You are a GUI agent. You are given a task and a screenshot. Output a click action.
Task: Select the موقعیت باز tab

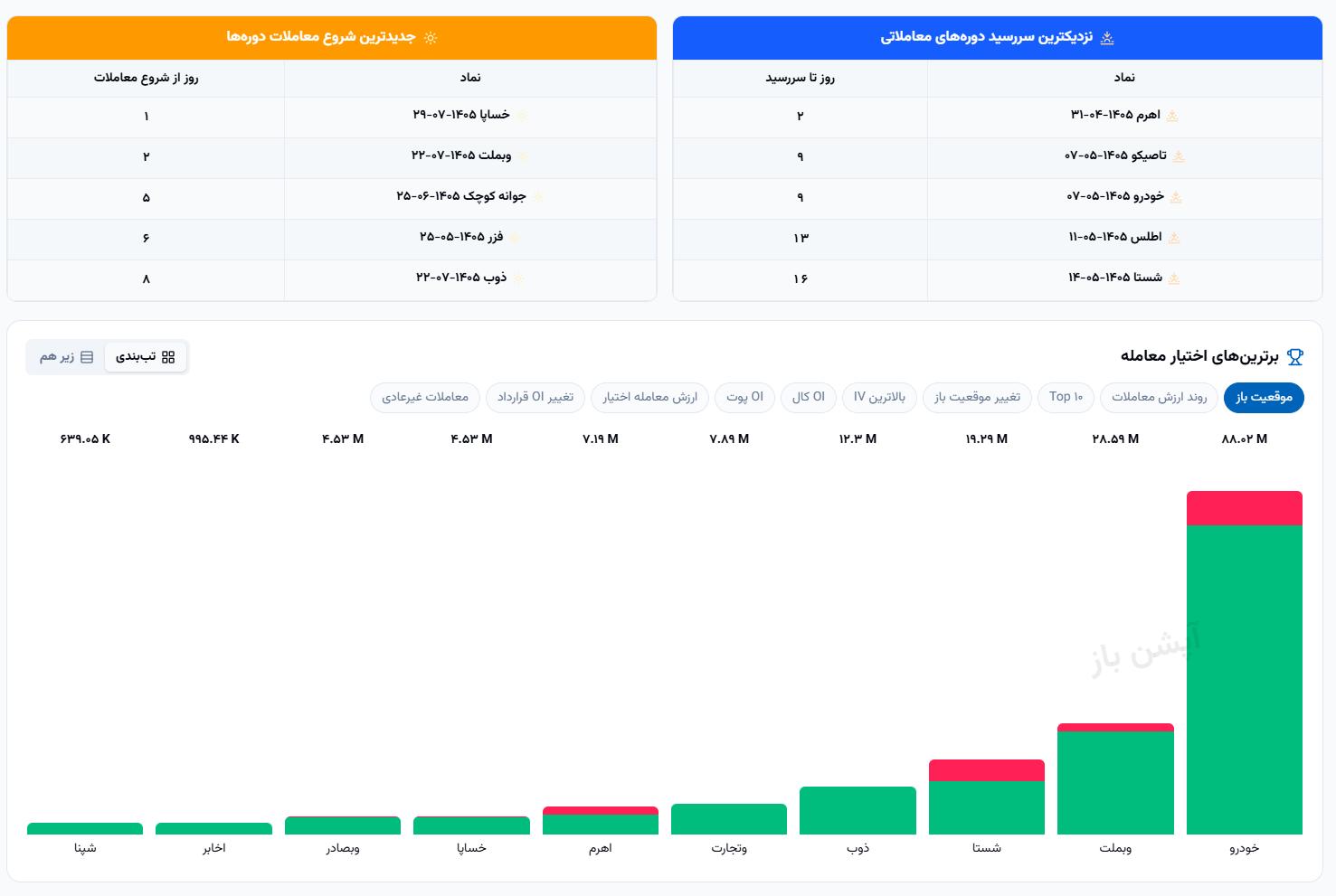point(1264,397)
